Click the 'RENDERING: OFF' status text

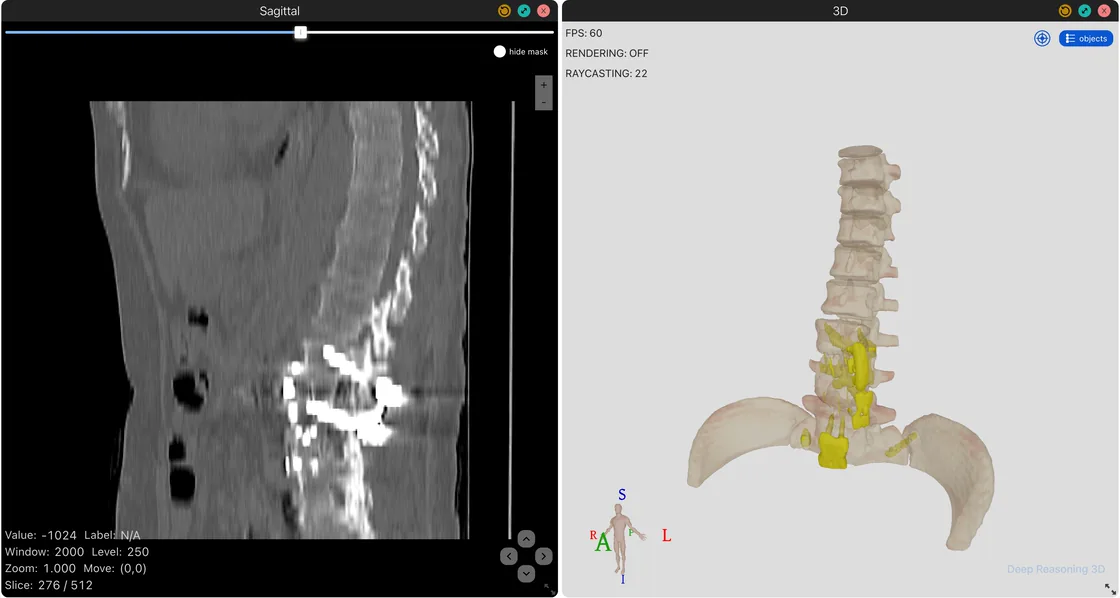tap(607, 54)
